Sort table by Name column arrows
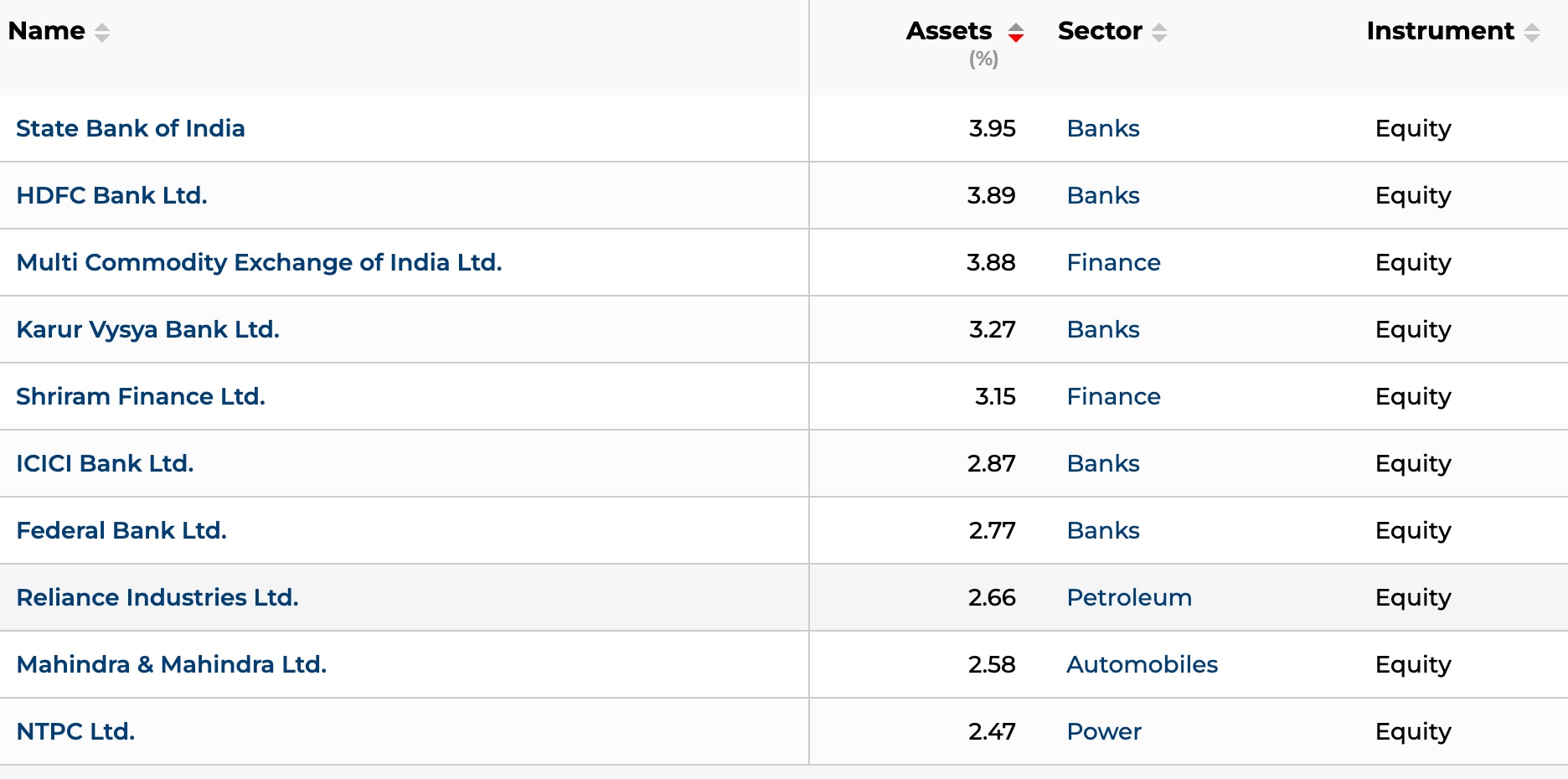 pyautogui.click(x=102, y=33)
